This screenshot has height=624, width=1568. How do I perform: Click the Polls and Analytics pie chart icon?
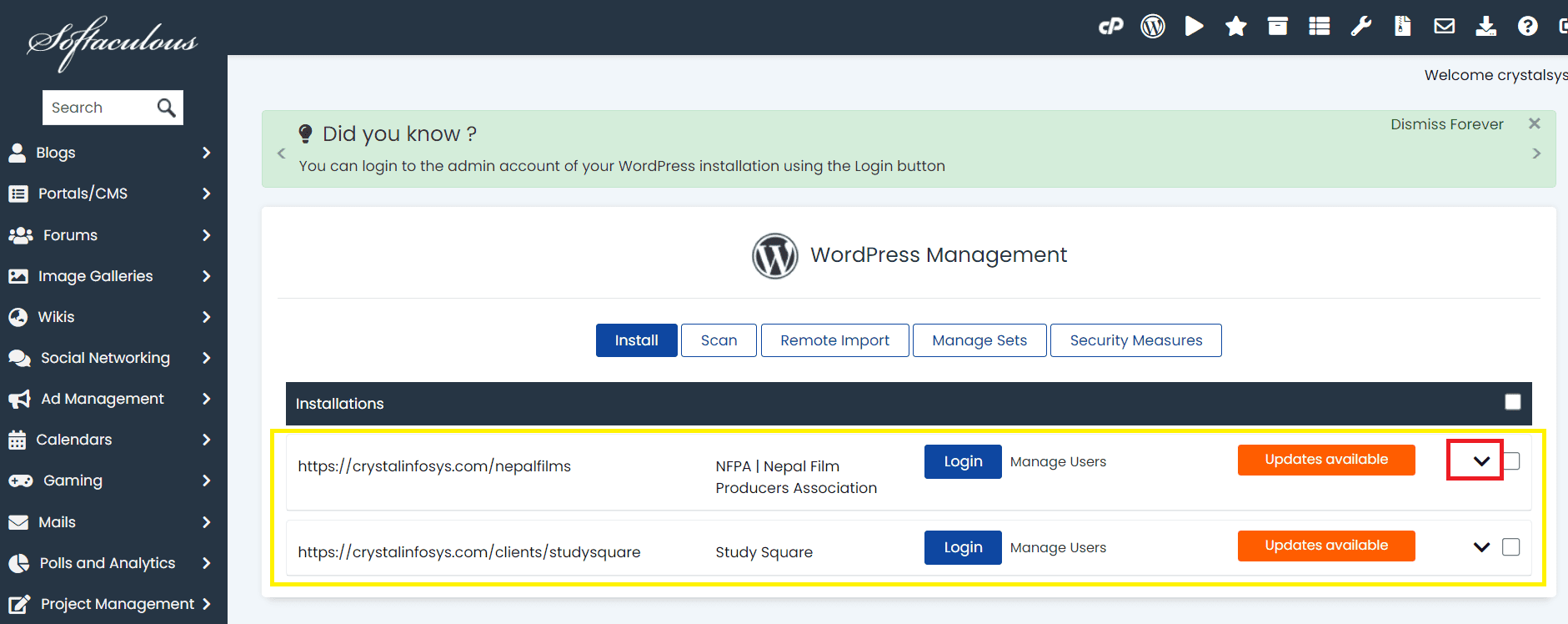pos(18,563)
